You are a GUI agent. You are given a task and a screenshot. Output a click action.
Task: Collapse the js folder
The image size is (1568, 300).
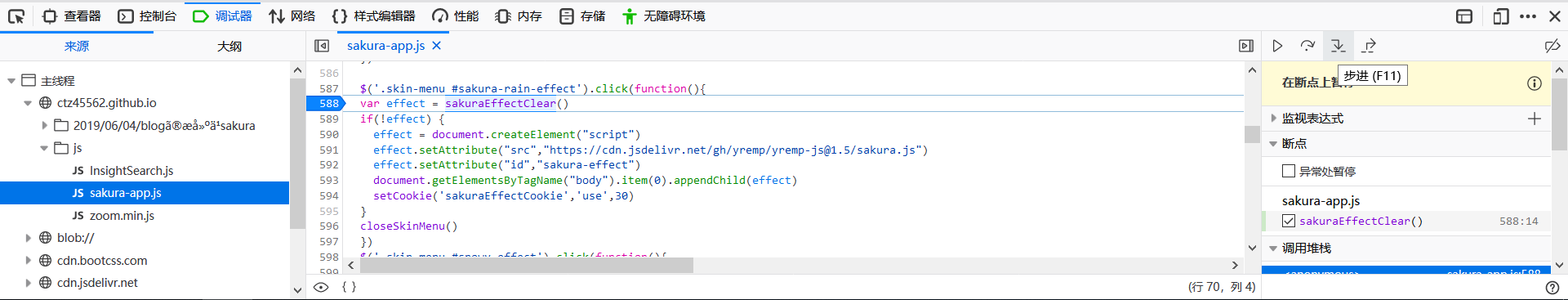click(44, 148)
